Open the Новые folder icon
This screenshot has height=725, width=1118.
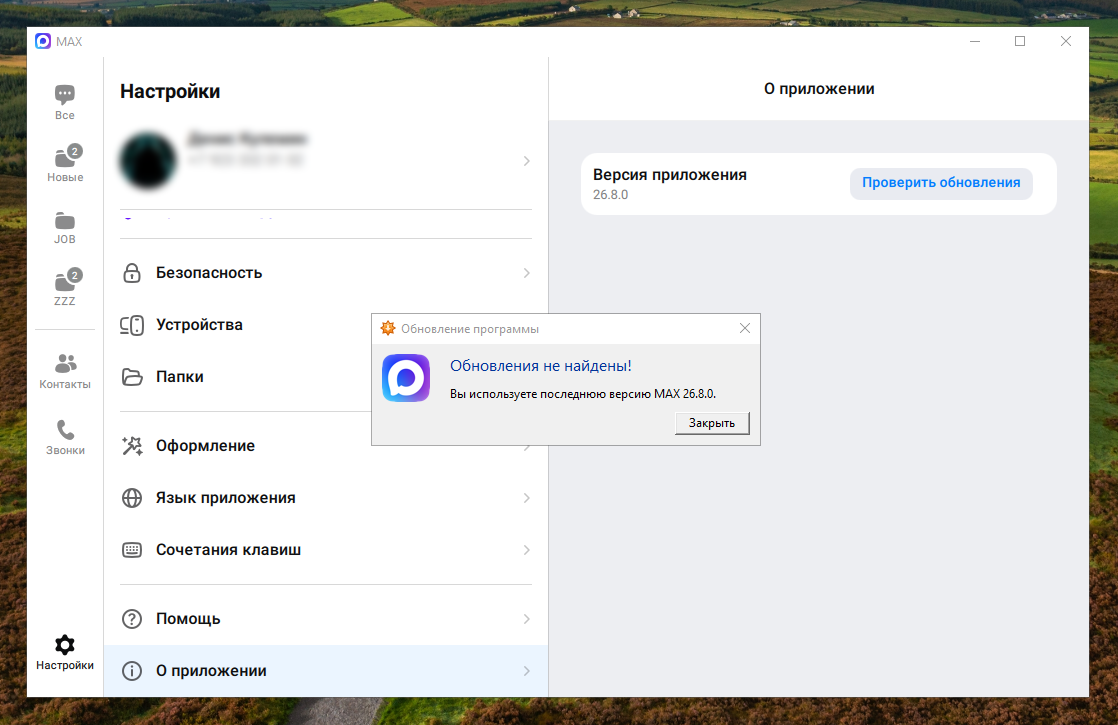pos(65,158)
